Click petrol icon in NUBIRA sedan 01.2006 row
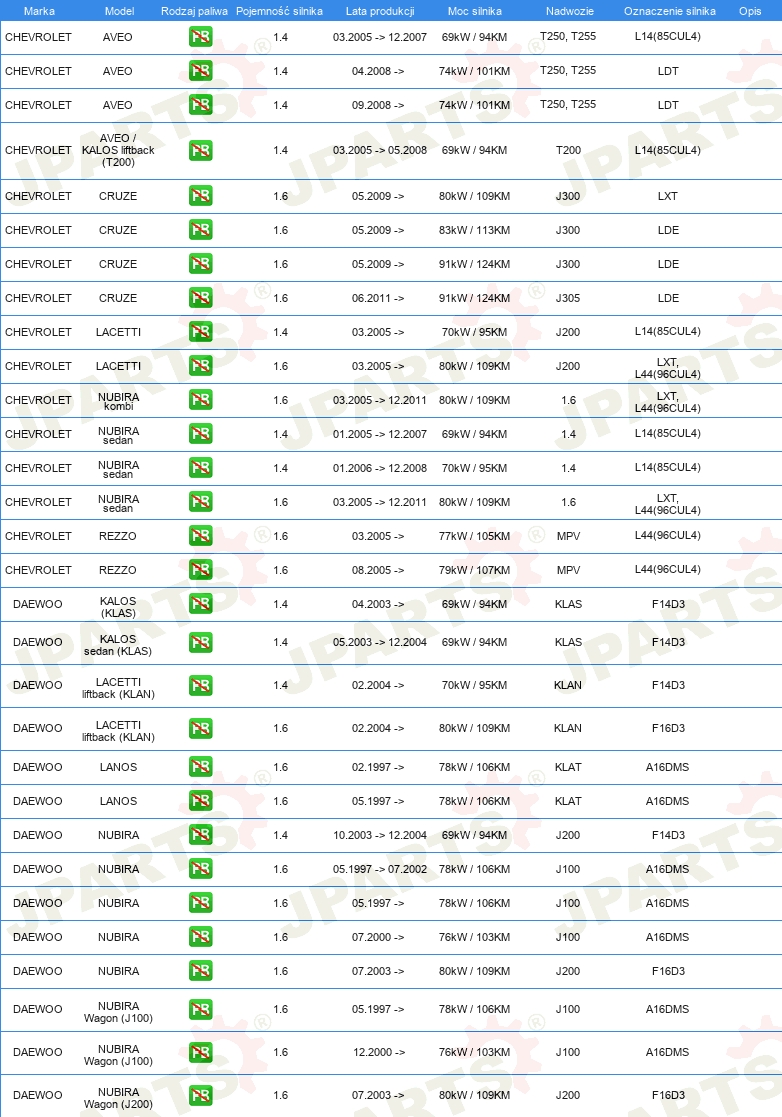This screenshot has height=1117, width=782. coord(201,468)
